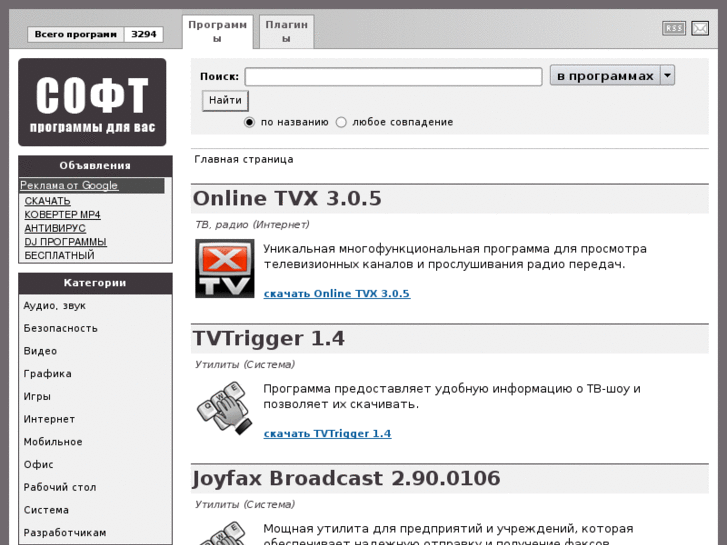Image resolution: width=727 pixels, height=545 pixels.
Task: Click the АНТИВИРУС ad link
Action: tap(55, 228)
